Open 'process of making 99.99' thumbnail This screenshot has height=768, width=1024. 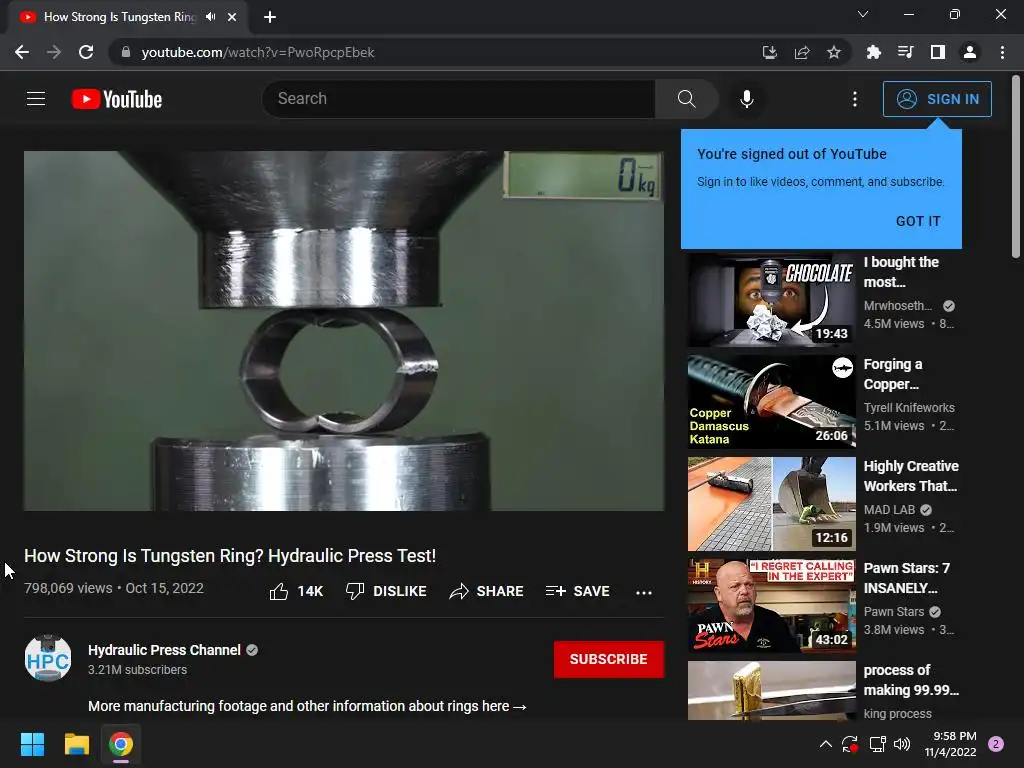tap(772, 691)
